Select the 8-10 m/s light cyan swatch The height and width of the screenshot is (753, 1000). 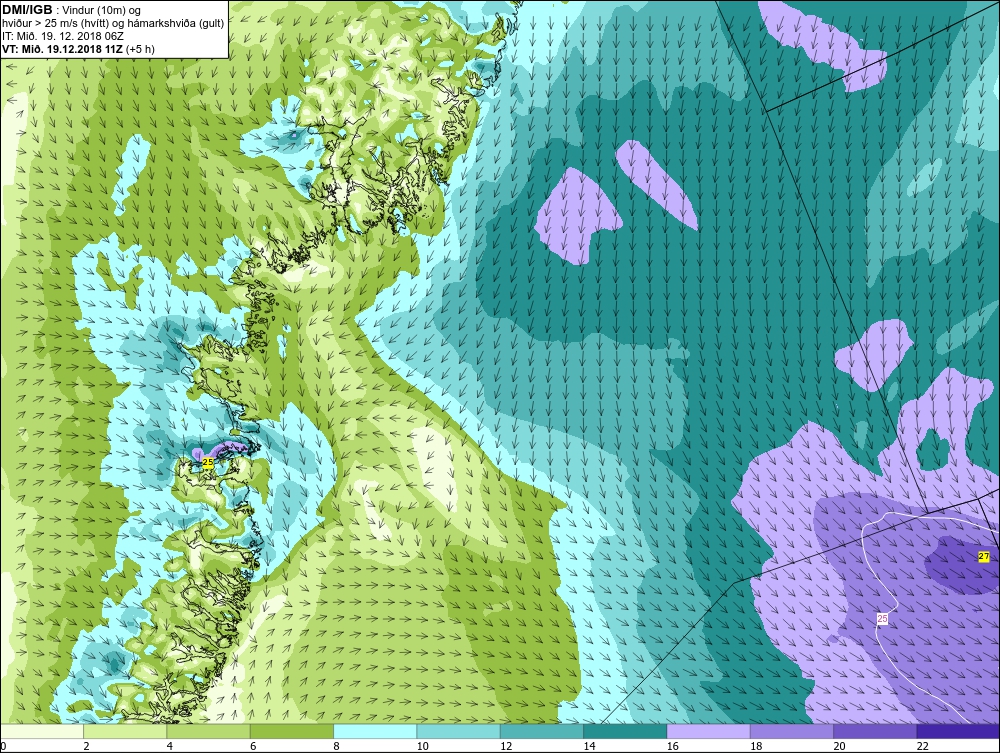(375, 731)
